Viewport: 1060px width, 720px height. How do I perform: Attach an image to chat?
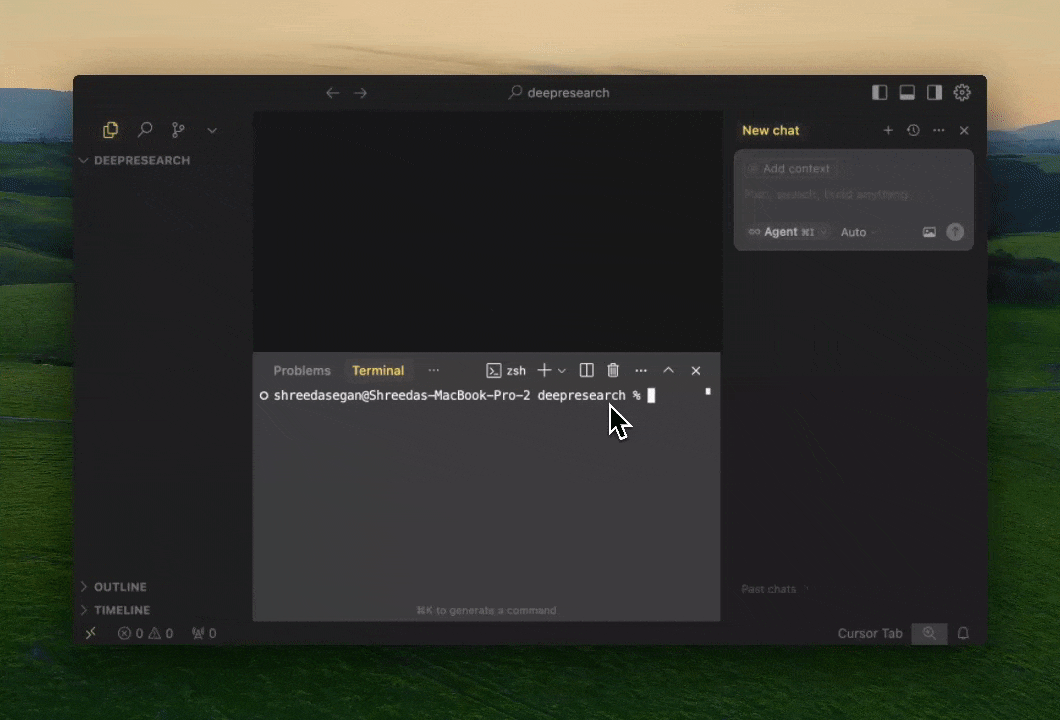929,232
